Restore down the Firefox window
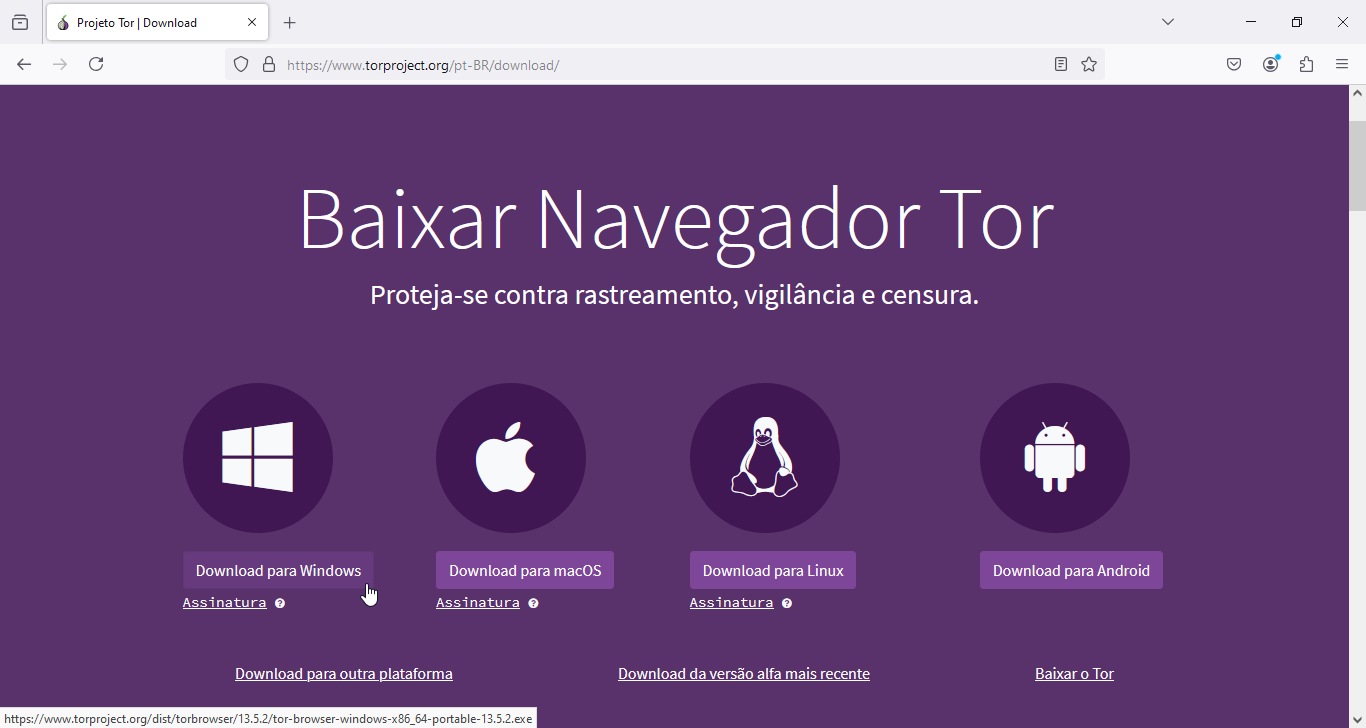This screenshot has width=1366, height=728. click(x=1297, y=22)
